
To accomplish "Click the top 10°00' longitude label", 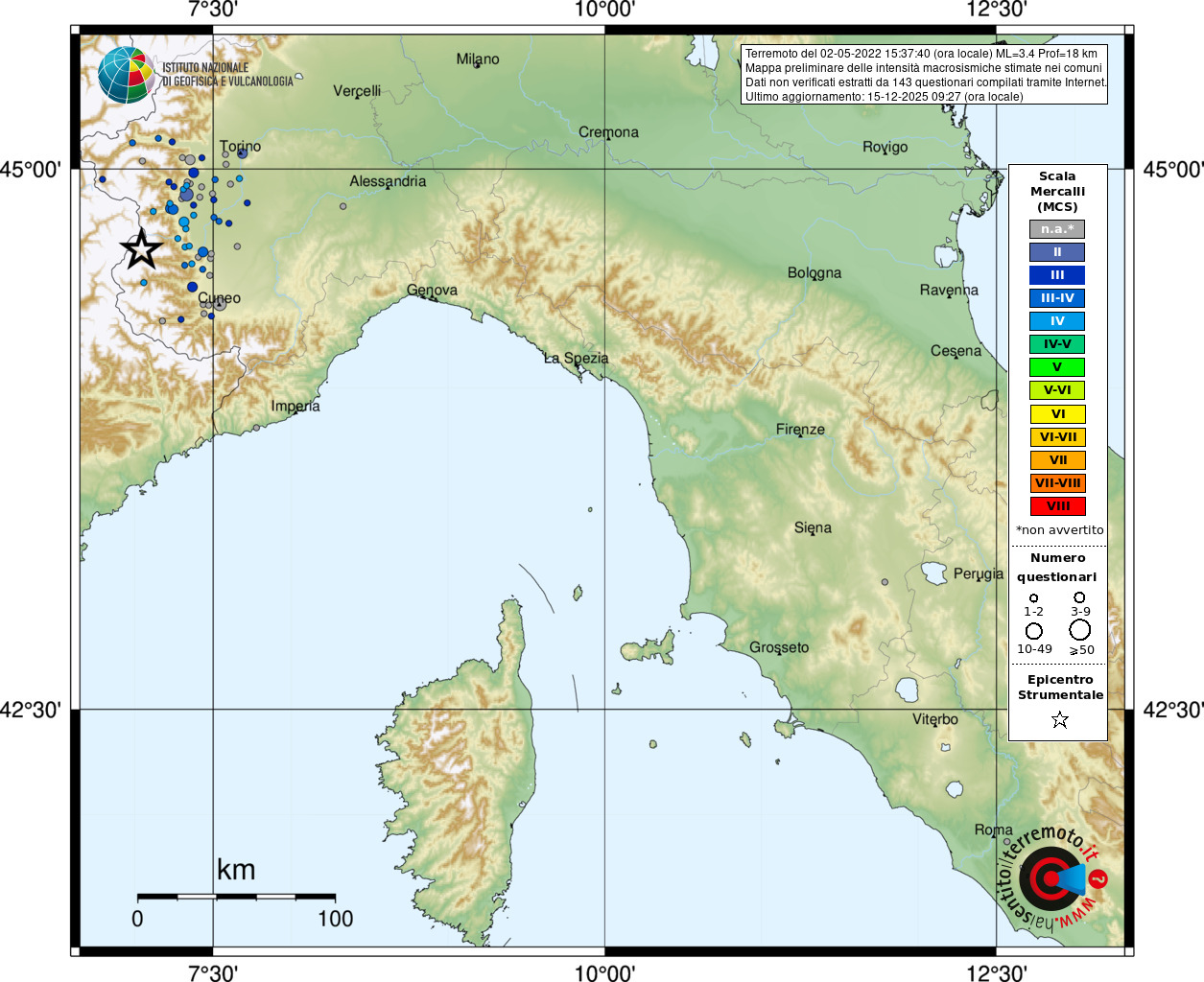I will point(604,10).
